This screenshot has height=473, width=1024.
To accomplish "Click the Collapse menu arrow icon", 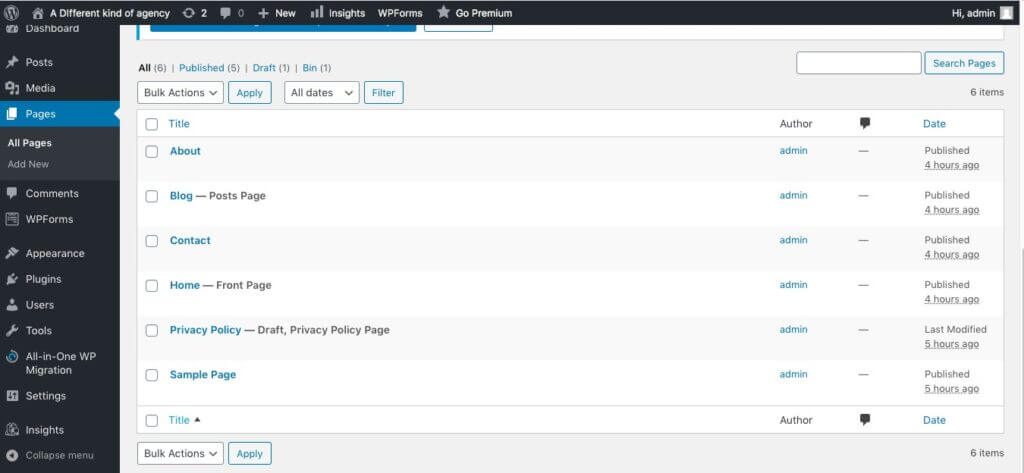I will click(12, 455).
